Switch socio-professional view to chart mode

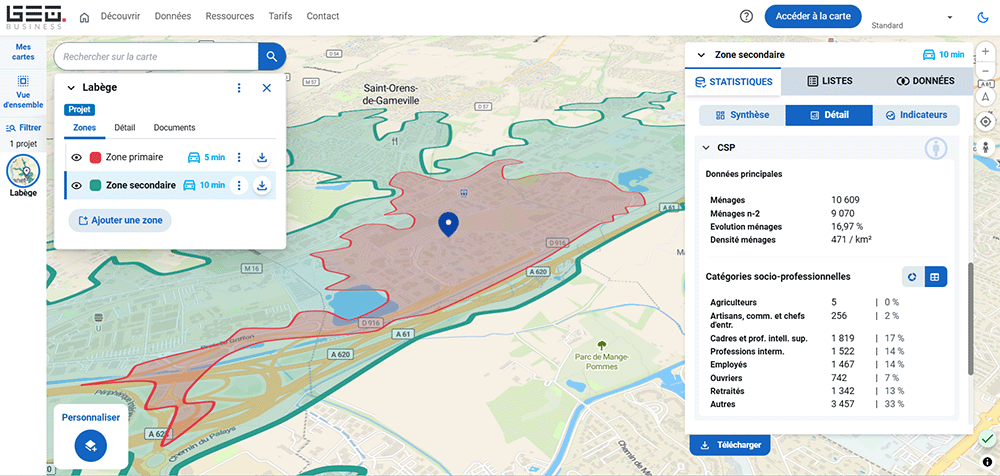913,277
